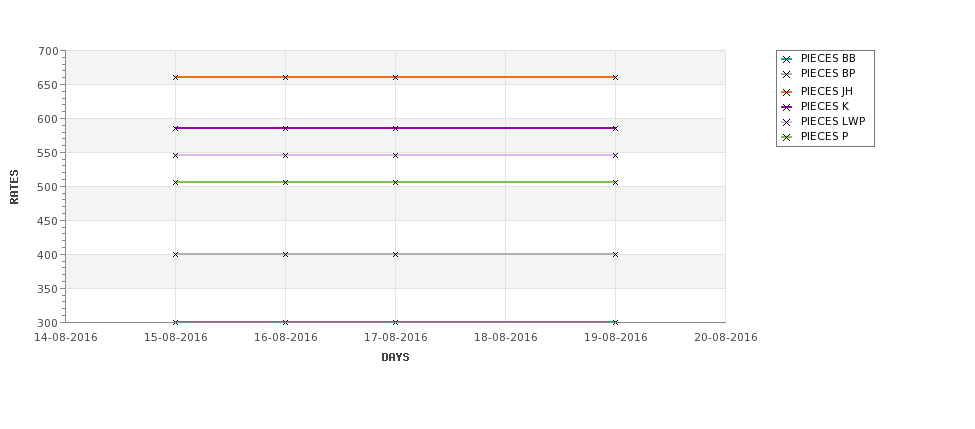975x429 pixels.
Task: Click the PIECES LWP legend marker icon
Action: pyautogui.click(x=787, y=122)
